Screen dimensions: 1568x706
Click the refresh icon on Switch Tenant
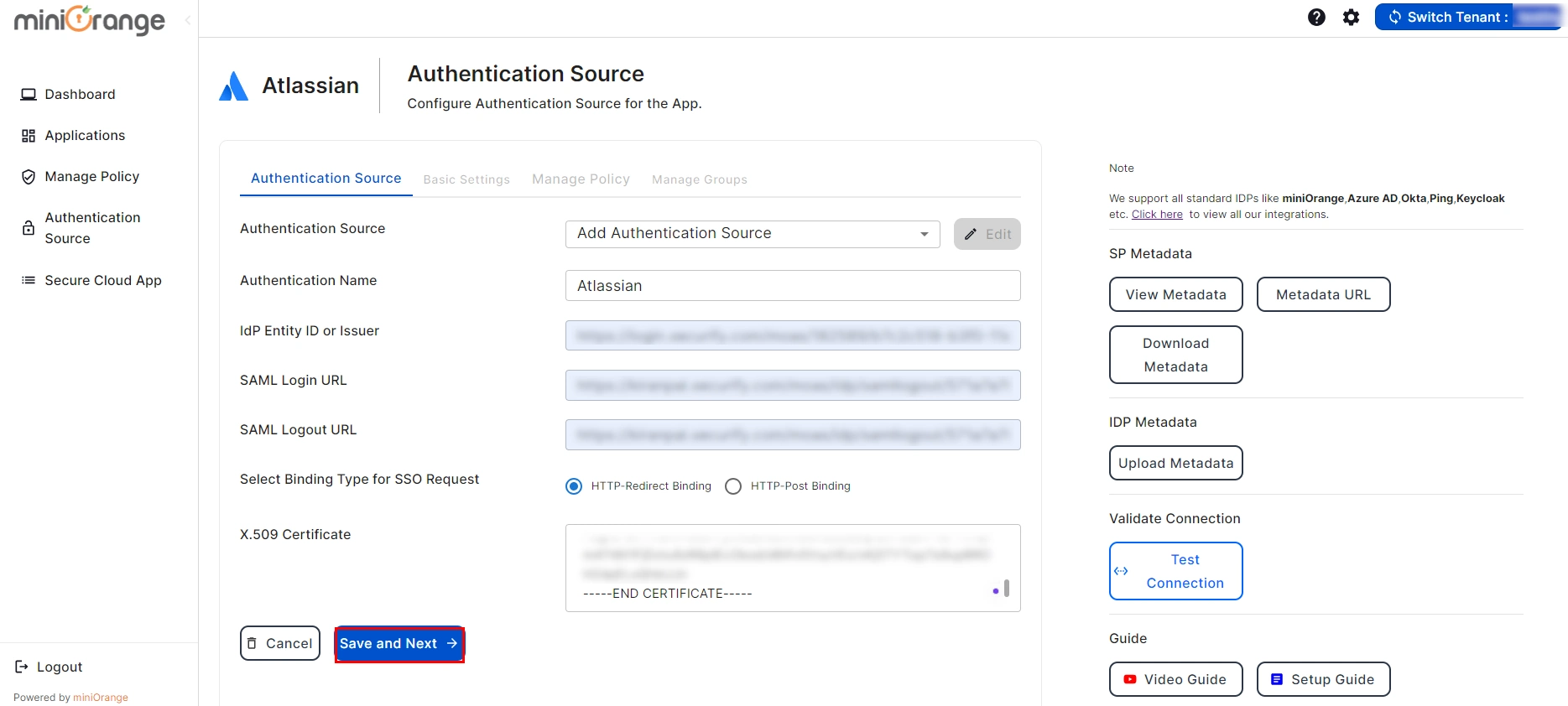click(1394, 17)
